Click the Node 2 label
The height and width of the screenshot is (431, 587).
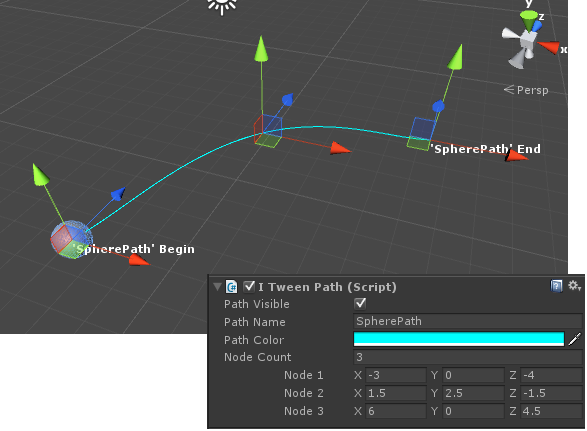pyautogui.click(x=304, y=393)
